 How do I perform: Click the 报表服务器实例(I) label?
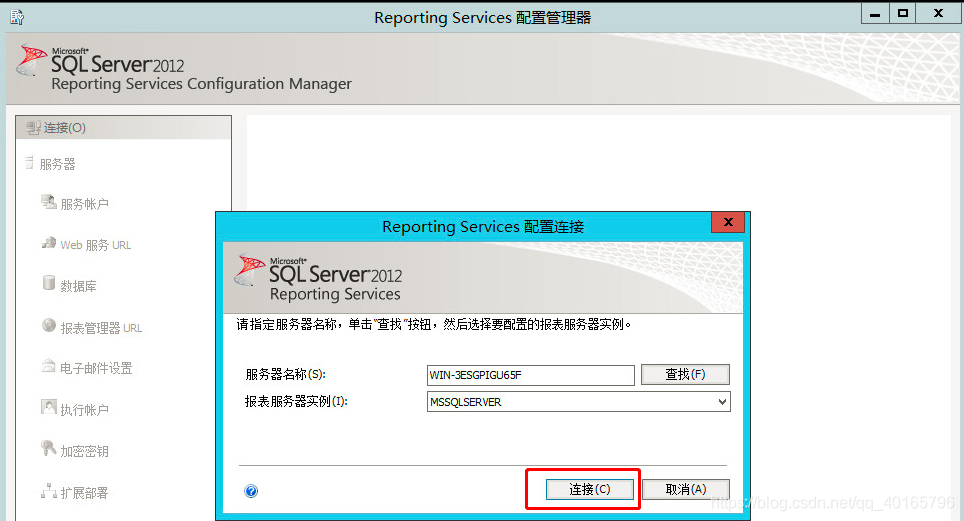coord(296,401)
